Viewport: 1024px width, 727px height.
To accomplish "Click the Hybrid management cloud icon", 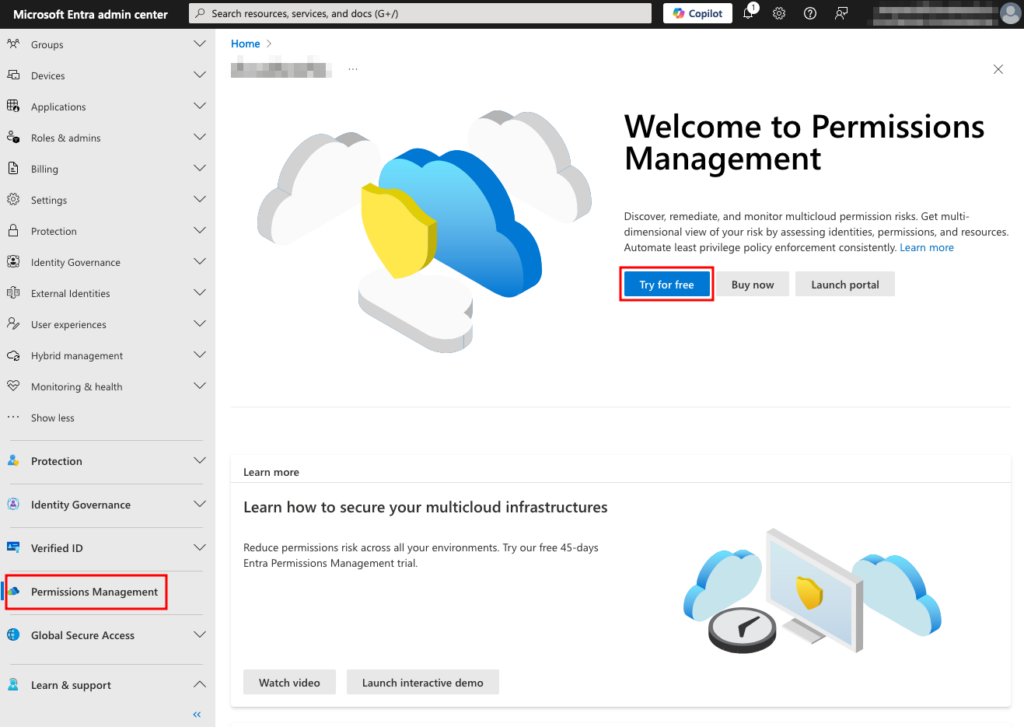I will click(x=13, y=355).
